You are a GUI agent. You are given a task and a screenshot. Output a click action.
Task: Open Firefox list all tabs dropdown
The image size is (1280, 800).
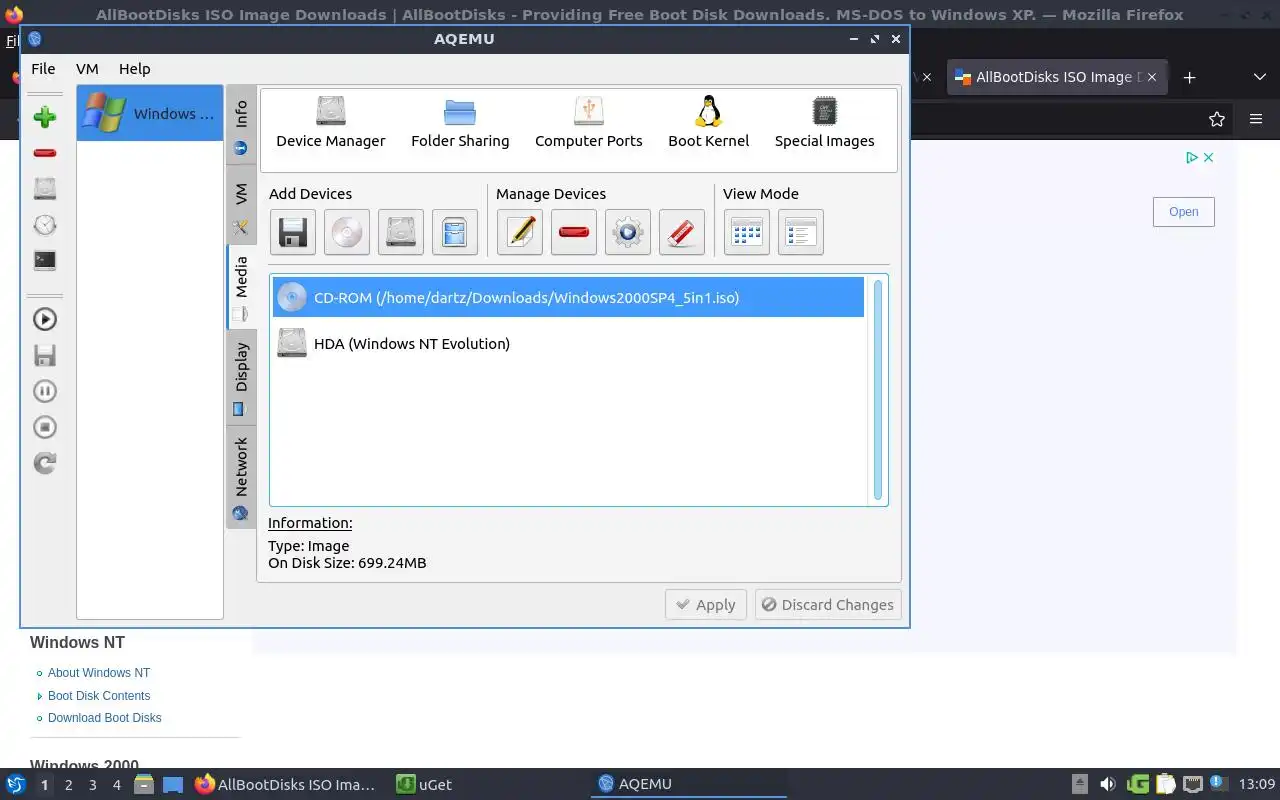coord(1259,77)
